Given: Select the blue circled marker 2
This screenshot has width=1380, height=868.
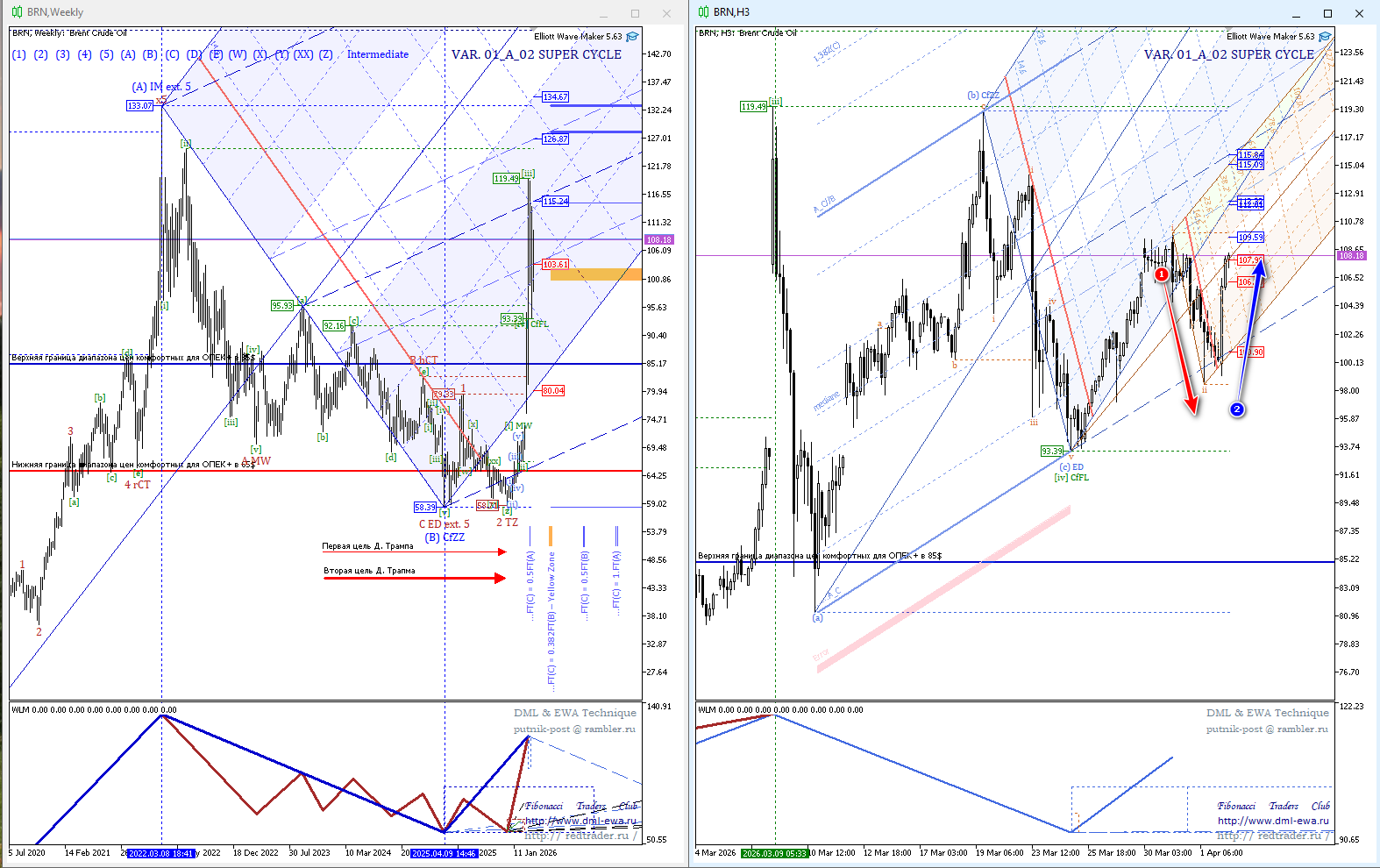Looking at the screenshot, I should pyautogui.click(x=1237, y=409).
